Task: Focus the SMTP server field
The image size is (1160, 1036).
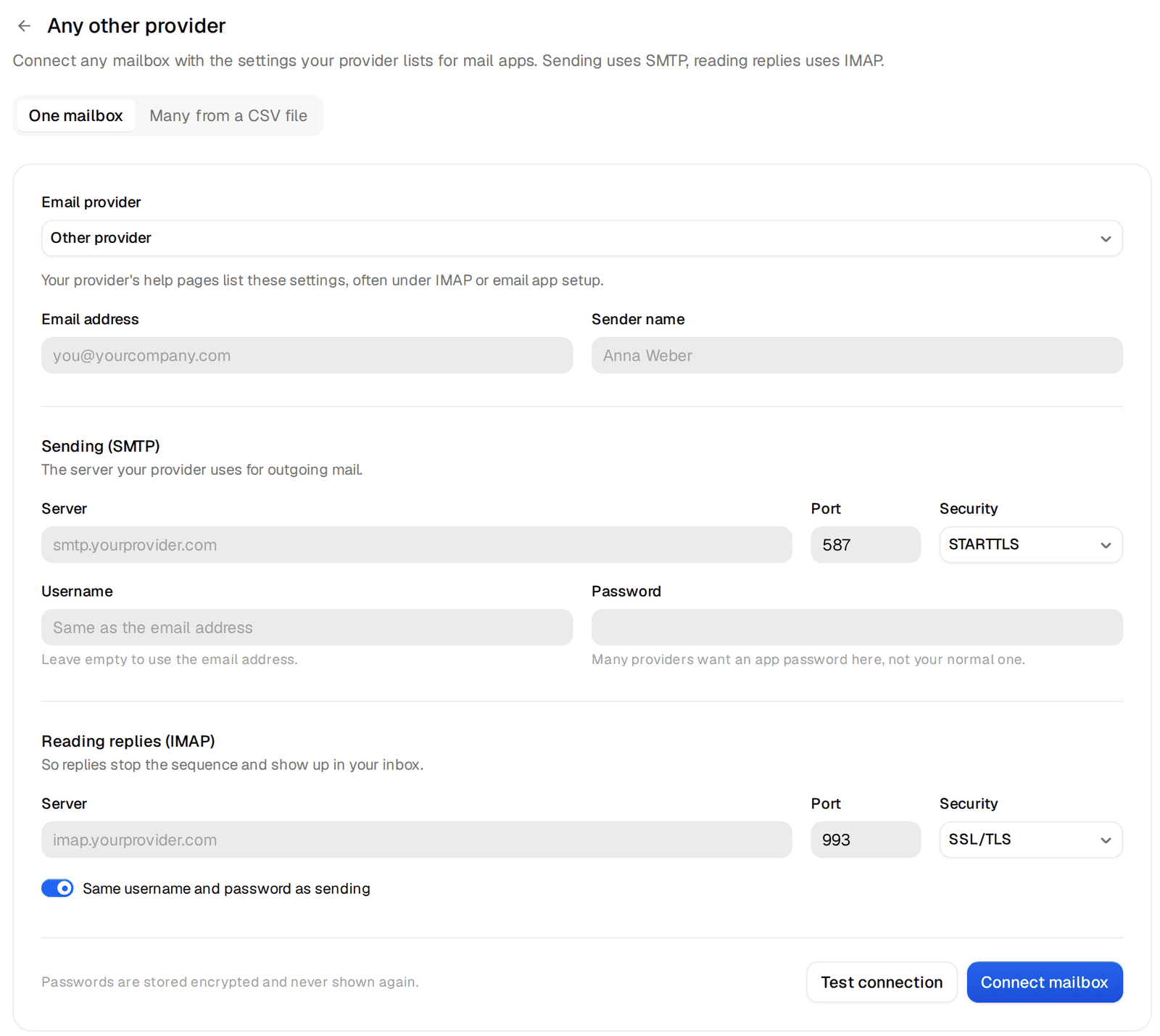Action: 416,544
